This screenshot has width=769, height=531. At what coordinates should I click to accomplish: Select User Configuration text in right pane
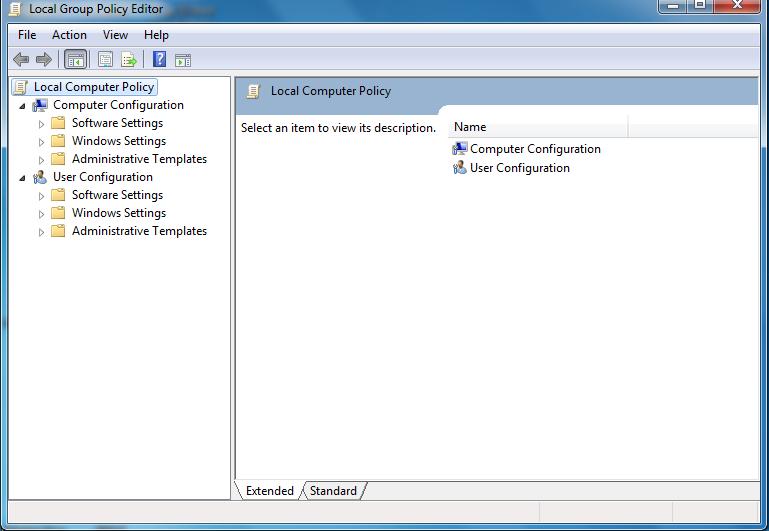click(x=519, y=168)
